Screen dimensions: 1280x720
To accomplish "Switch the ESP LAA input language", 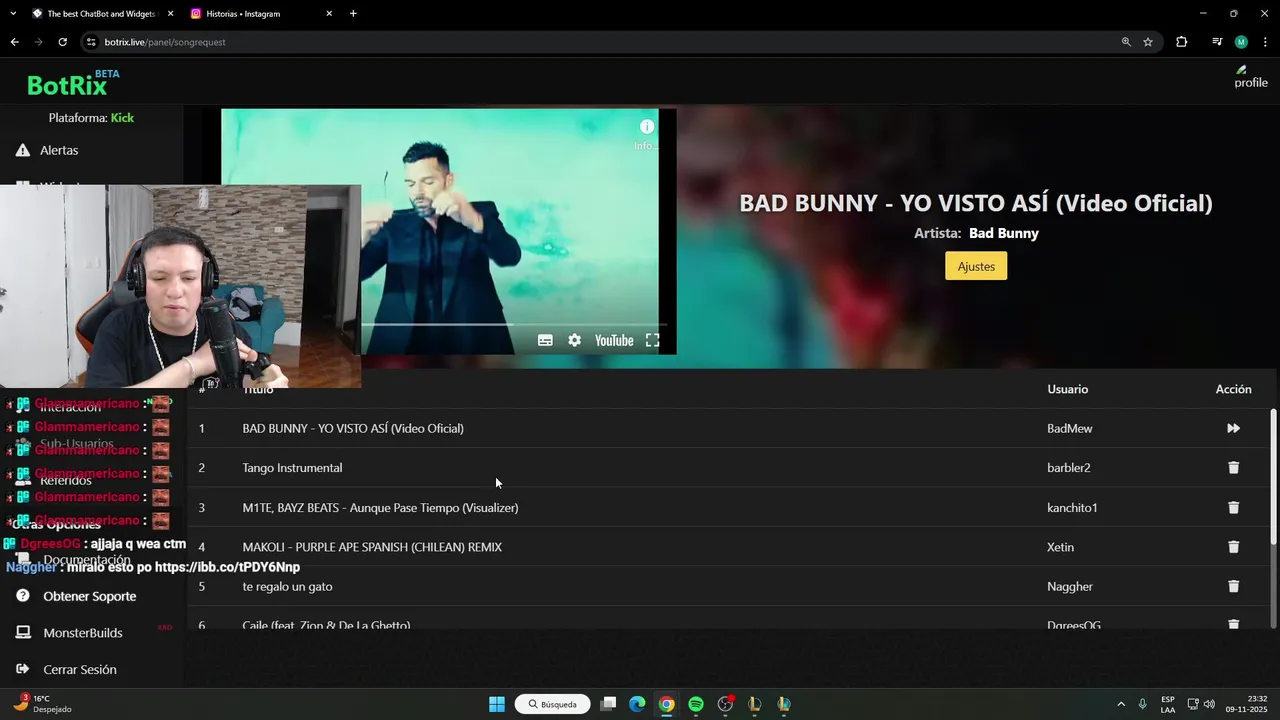I will 1168,704.
